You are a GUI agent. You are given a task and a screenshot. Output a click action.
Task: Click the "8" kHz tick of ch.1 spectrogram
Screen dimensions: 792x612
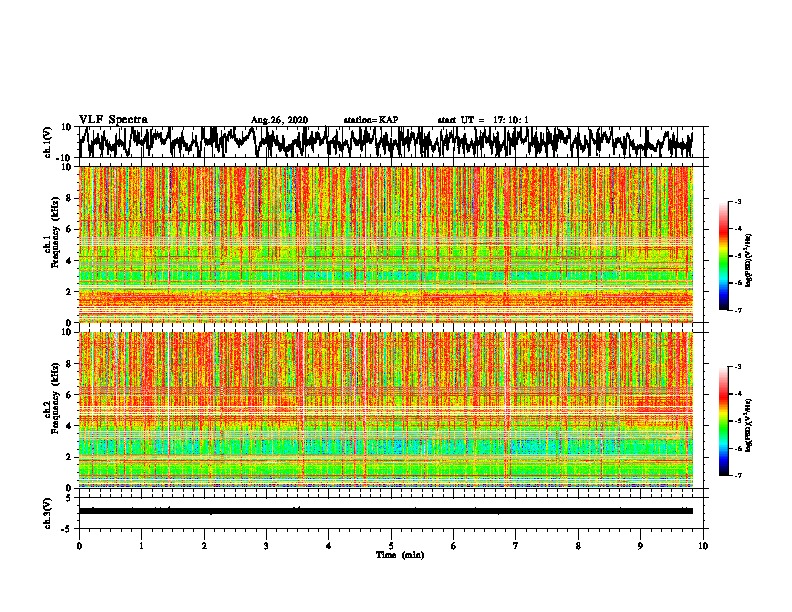point(69,198)
